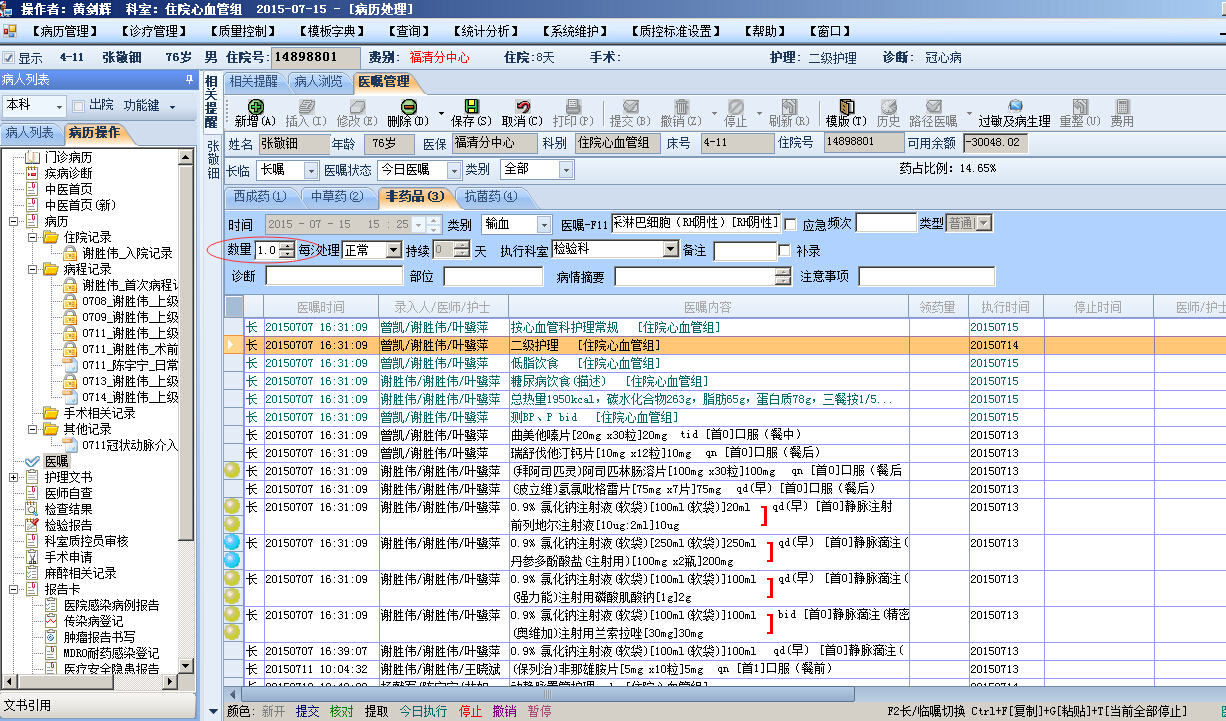Image resolution: width=1226 pixels, height=721 pixels.
Task: Open 手术申请 tree item
Action: (x=67, y=557)
